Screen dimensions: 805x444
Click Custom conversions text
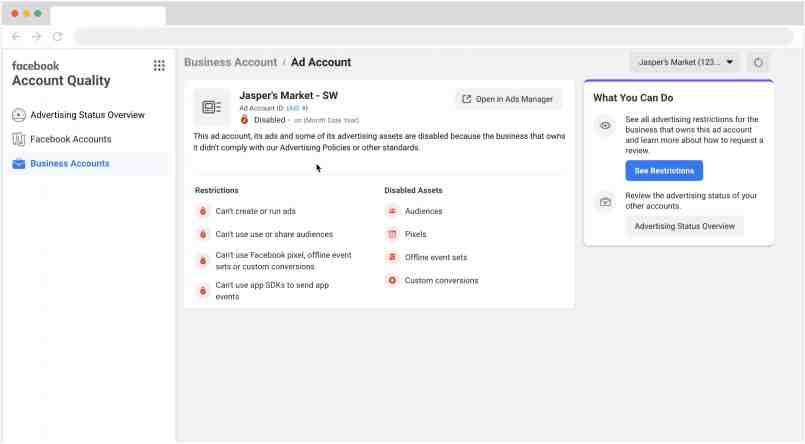[x=442, y=280]
